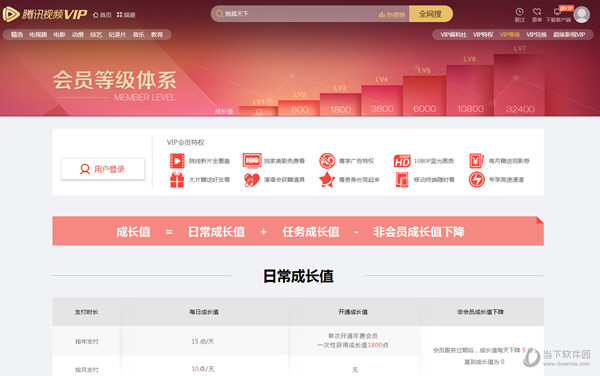Screen dimensions: 600x376
Task: Click the HD 1080P quality icon
Action: tap(402, 161)
